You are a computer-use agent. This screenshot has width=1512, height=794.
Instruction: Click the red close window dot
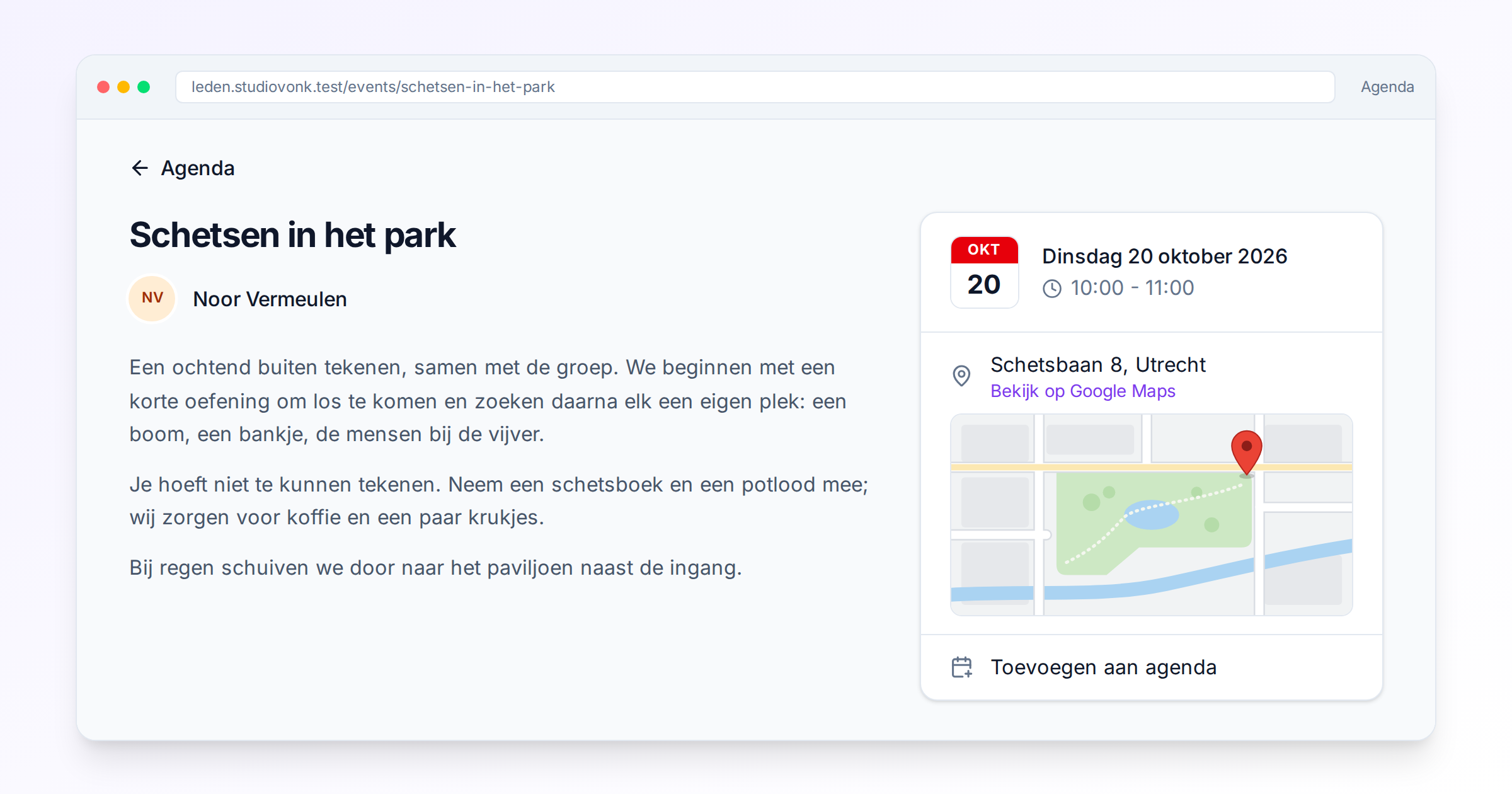point(103,87)
